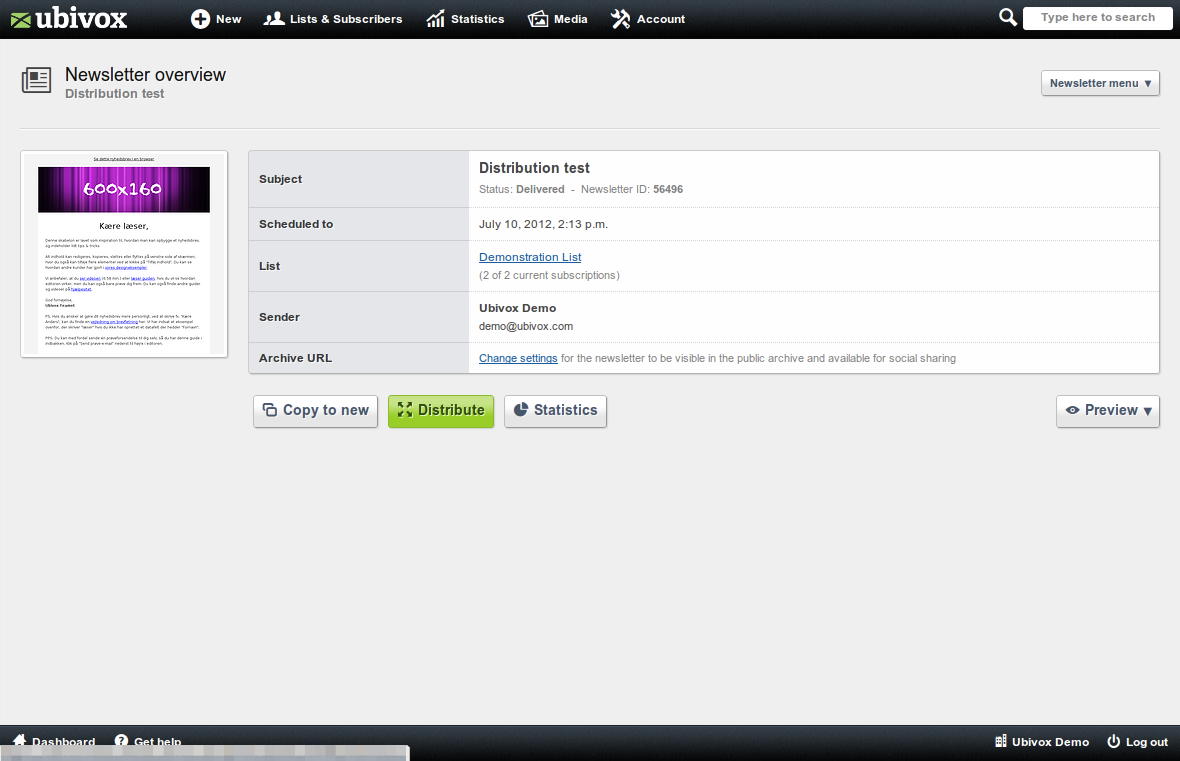Image resolution: width=1180 pixels, height=761 pixels.
Task: Open the Statistics menu in top bar
Action: click(465, 19)
